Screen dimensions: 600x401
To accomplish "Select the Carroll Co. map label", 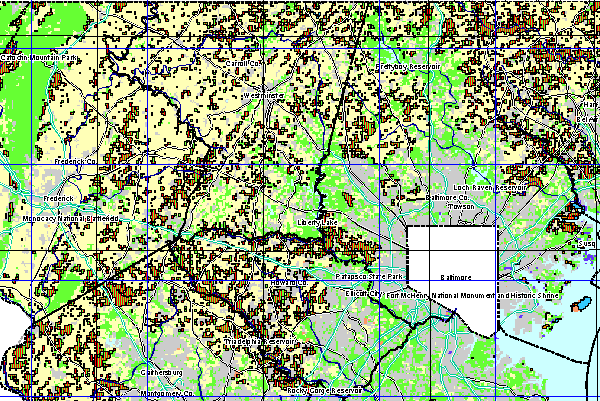I will [x=243, y=64].
